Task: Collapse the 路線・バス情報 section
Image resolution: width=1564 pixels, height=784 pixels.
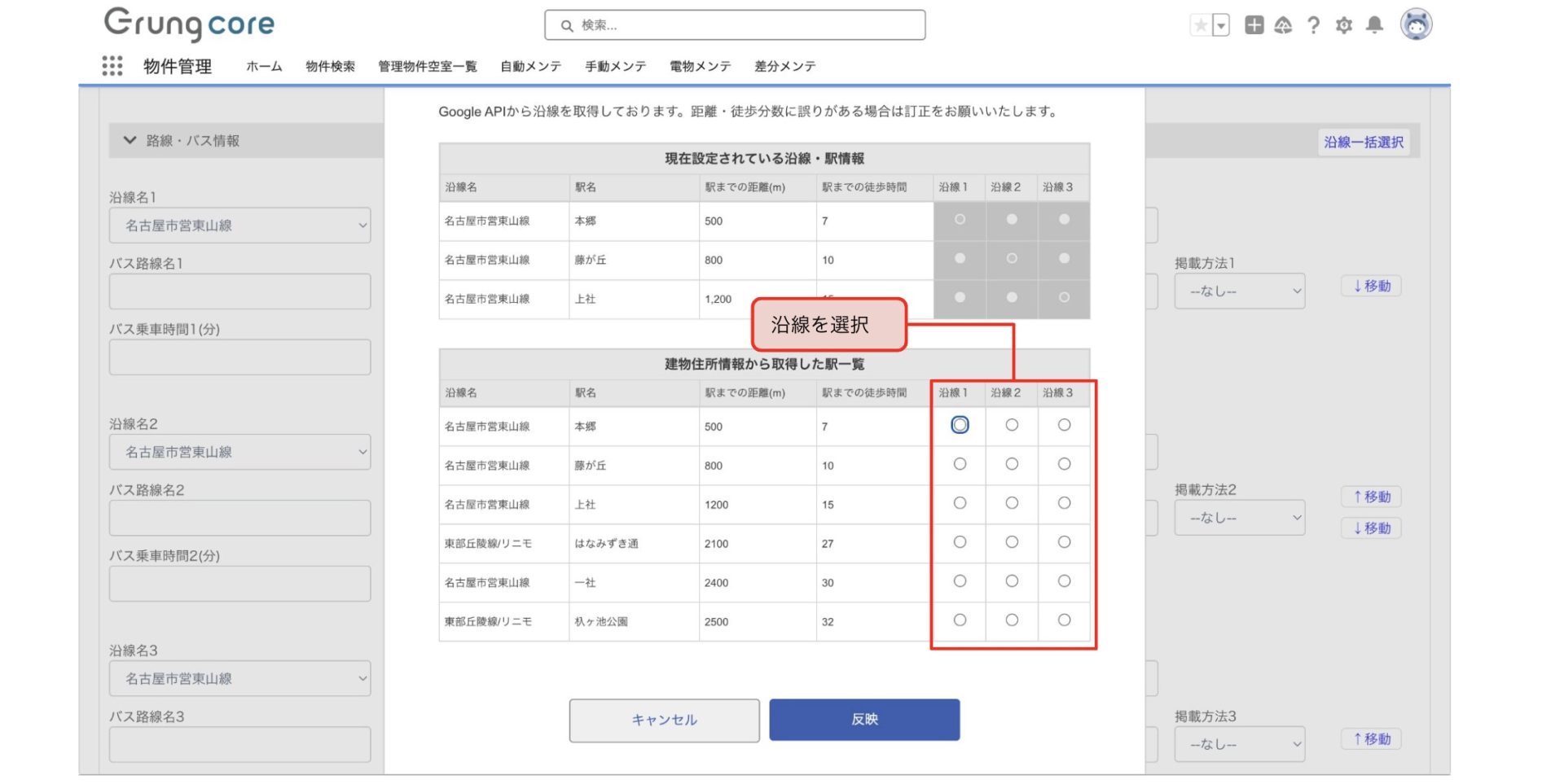Action: tap(130, 140)
